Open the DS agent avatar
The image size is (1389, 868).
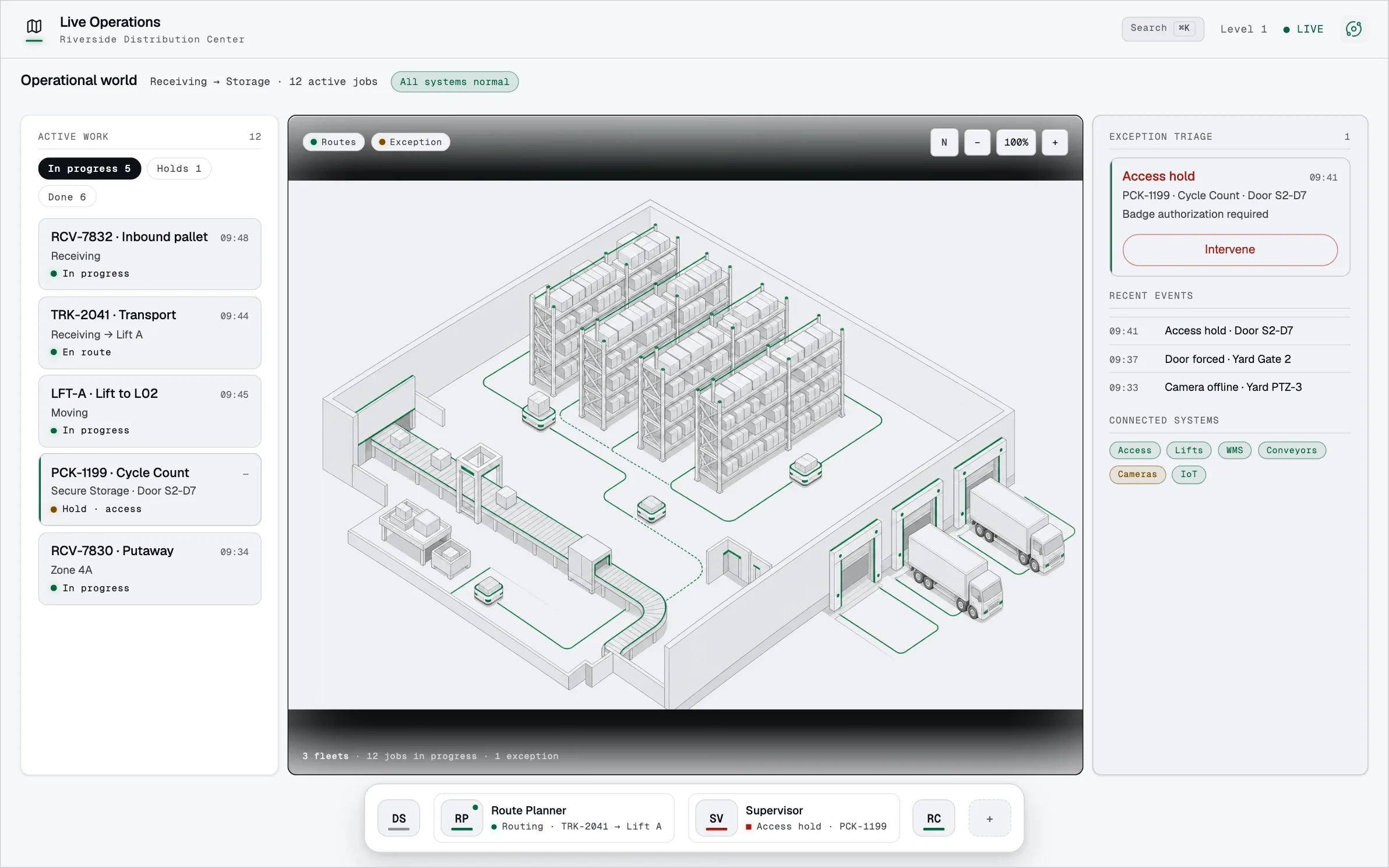[399, 818]
